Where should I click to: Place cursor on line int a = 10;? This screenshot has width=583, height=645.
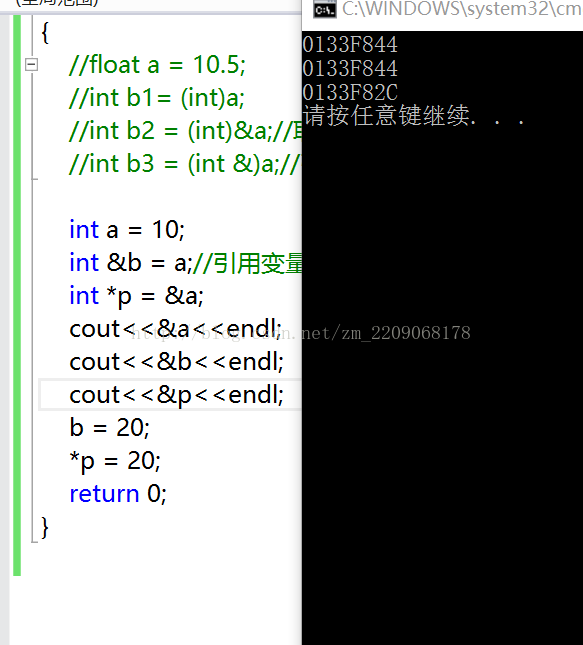pyautogui.click(x=127, y=230)
